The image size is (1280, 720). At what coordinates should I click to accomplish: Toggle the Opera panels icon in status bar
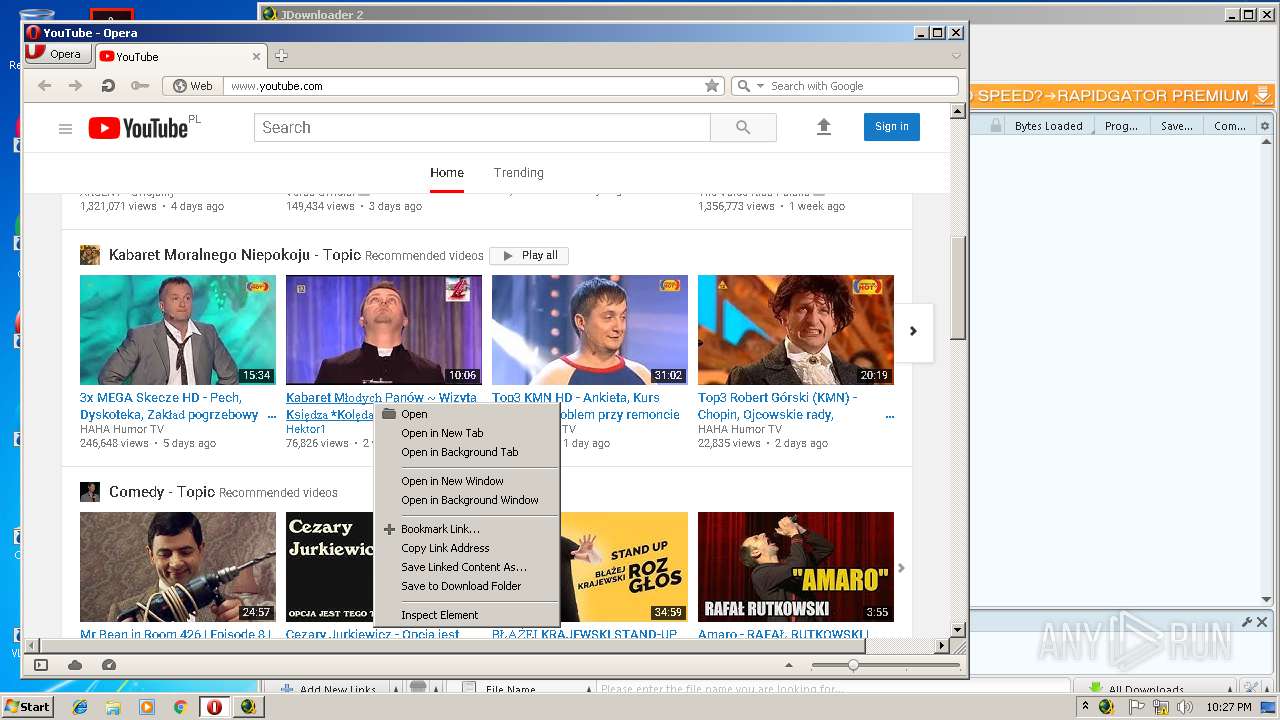click(x=41, y=665)
